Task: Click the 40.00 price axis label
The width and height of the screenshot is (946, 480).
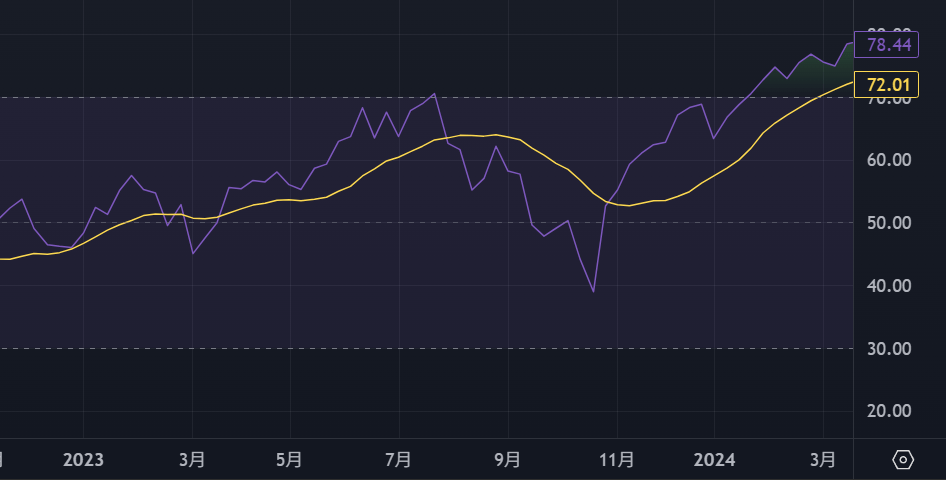Action: (890, 286)
